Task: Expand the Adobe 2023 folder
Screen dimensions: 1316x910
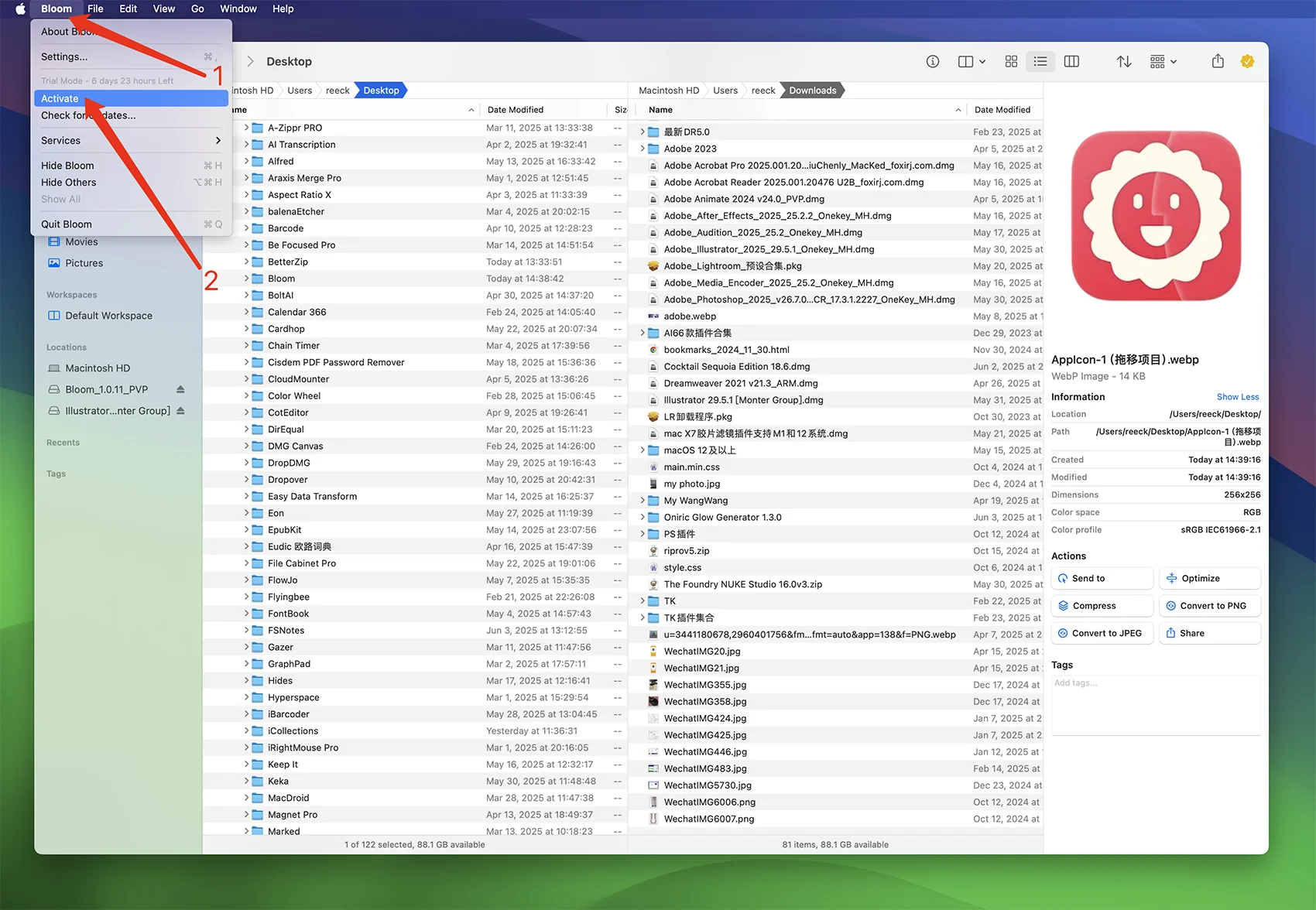Action: click(x=643, y=149)
